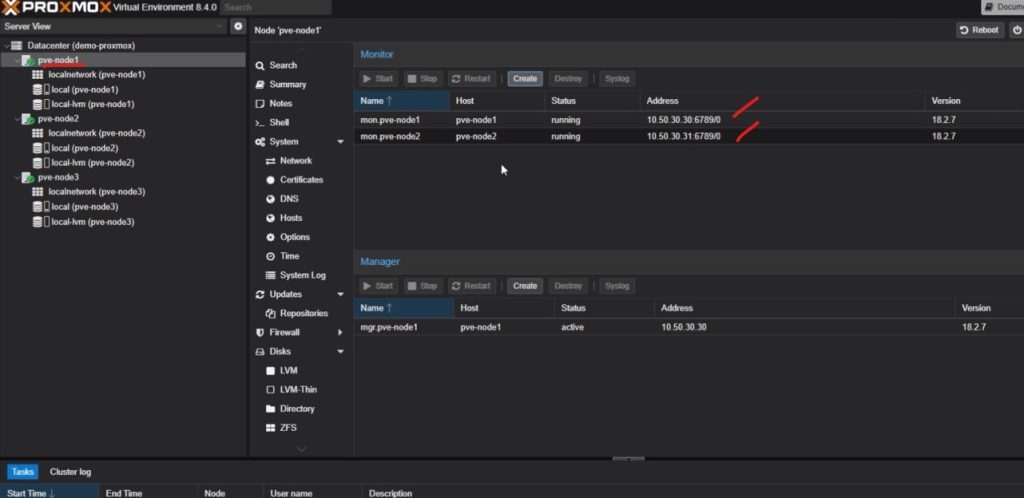Open the node Notes page
The image size is (1024, 498).
pos(281,103)
